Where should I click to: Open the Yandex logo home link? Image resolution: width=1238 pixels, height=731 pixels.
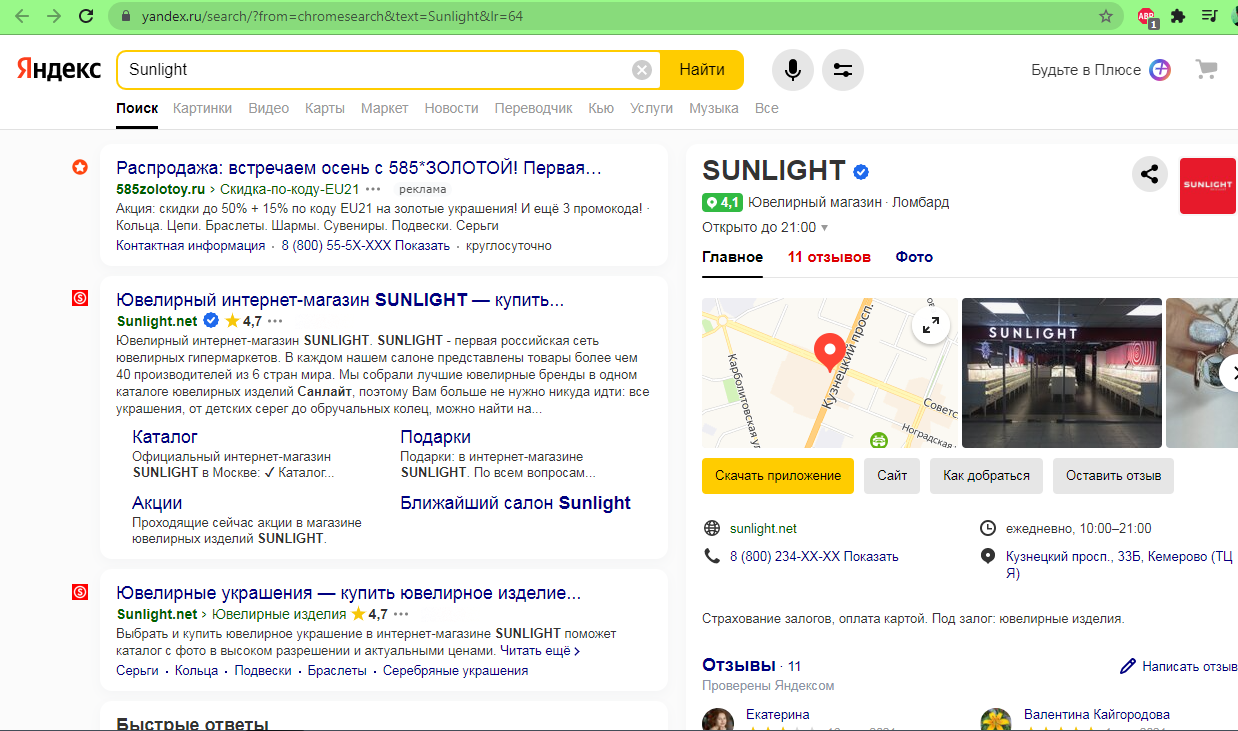(x=59, y=69)
